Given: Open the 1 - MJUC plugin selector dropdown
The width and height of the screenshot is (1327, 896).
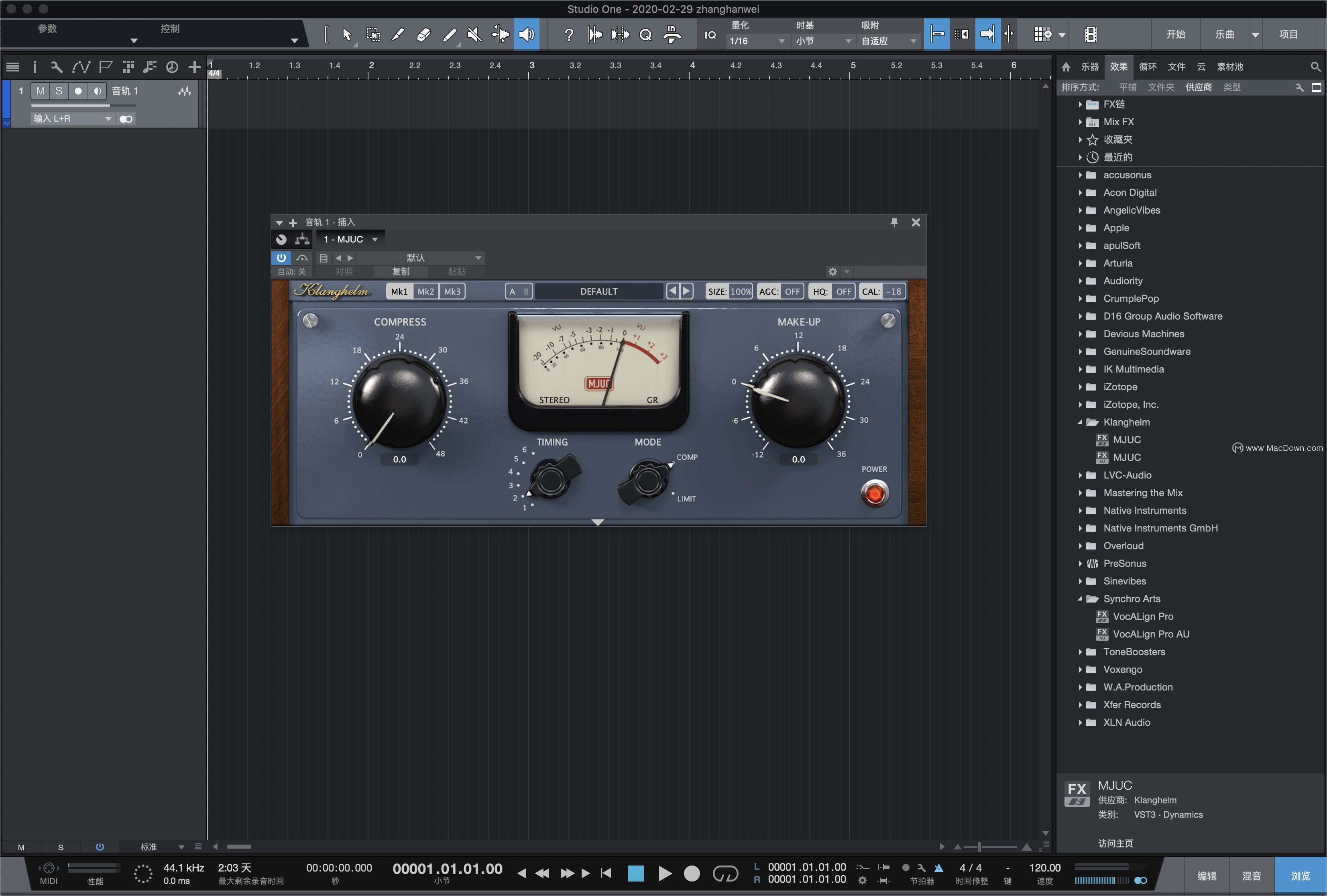Looking at the screenshot, I should tap(350, 239).
